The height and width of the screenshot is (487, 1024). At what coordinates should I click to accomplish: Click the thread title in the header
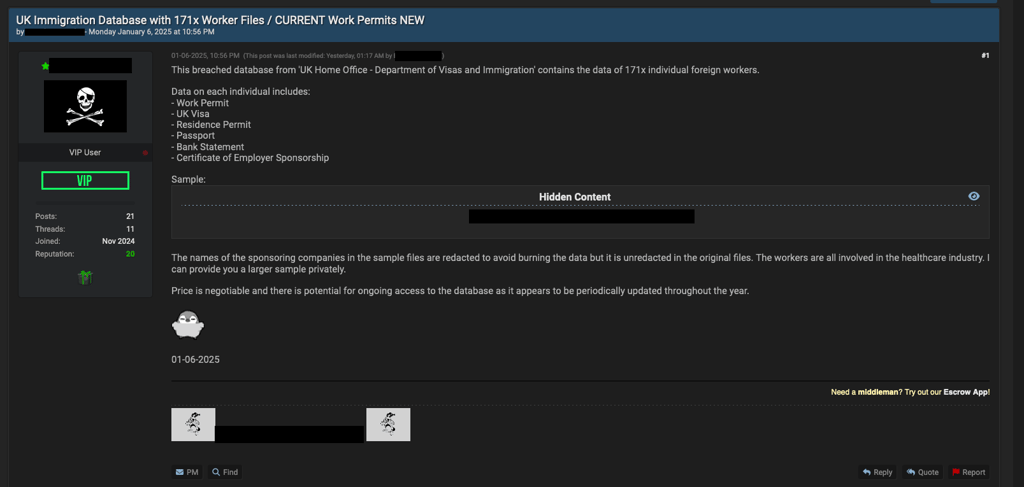coord(220,20)
